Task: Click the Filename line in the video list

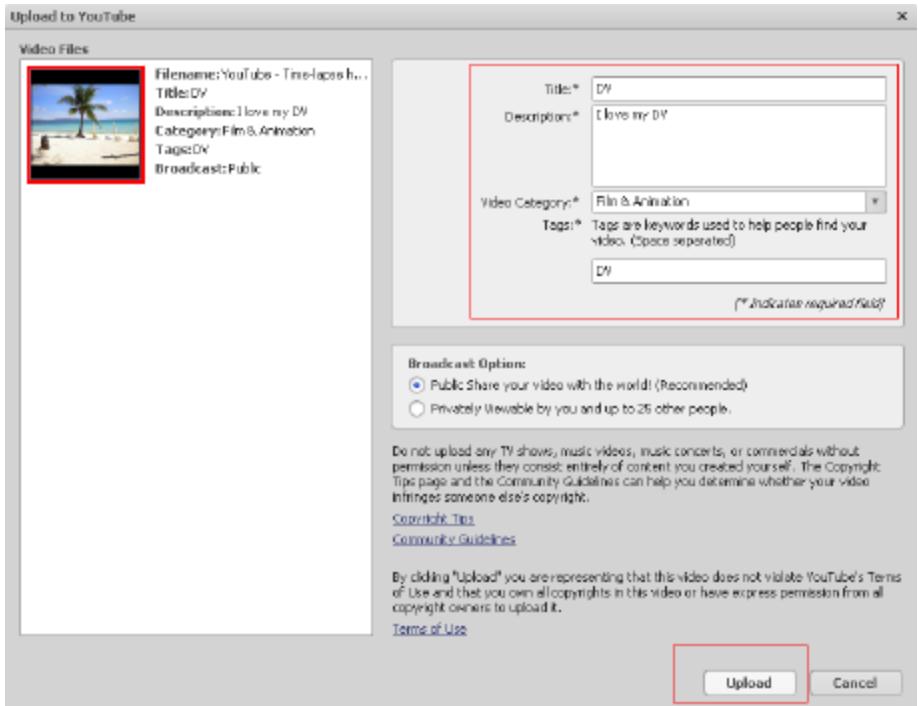Action: (261, 74)
